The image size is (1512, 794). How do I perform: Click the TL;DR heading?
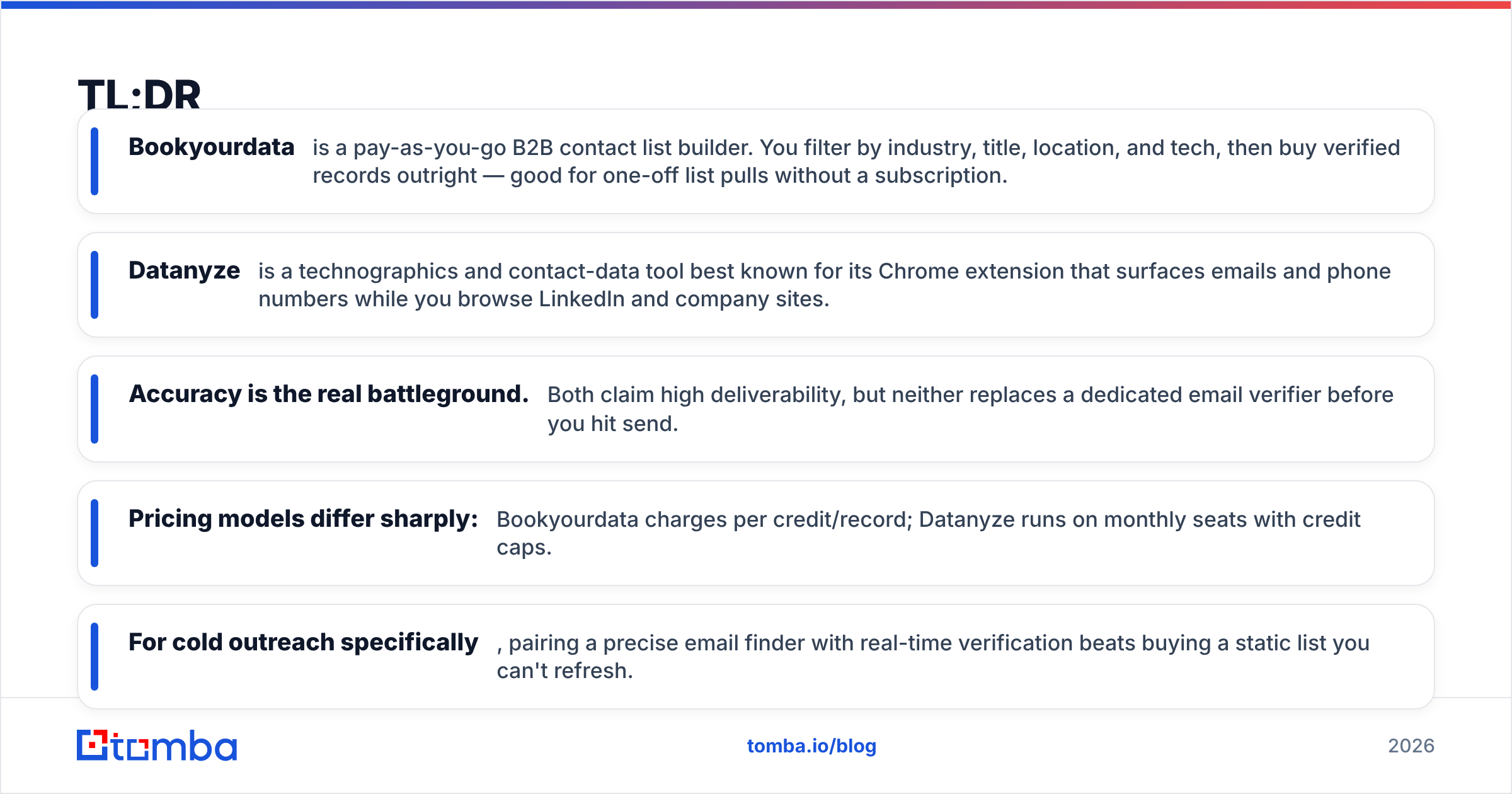[x=139, y=95]
